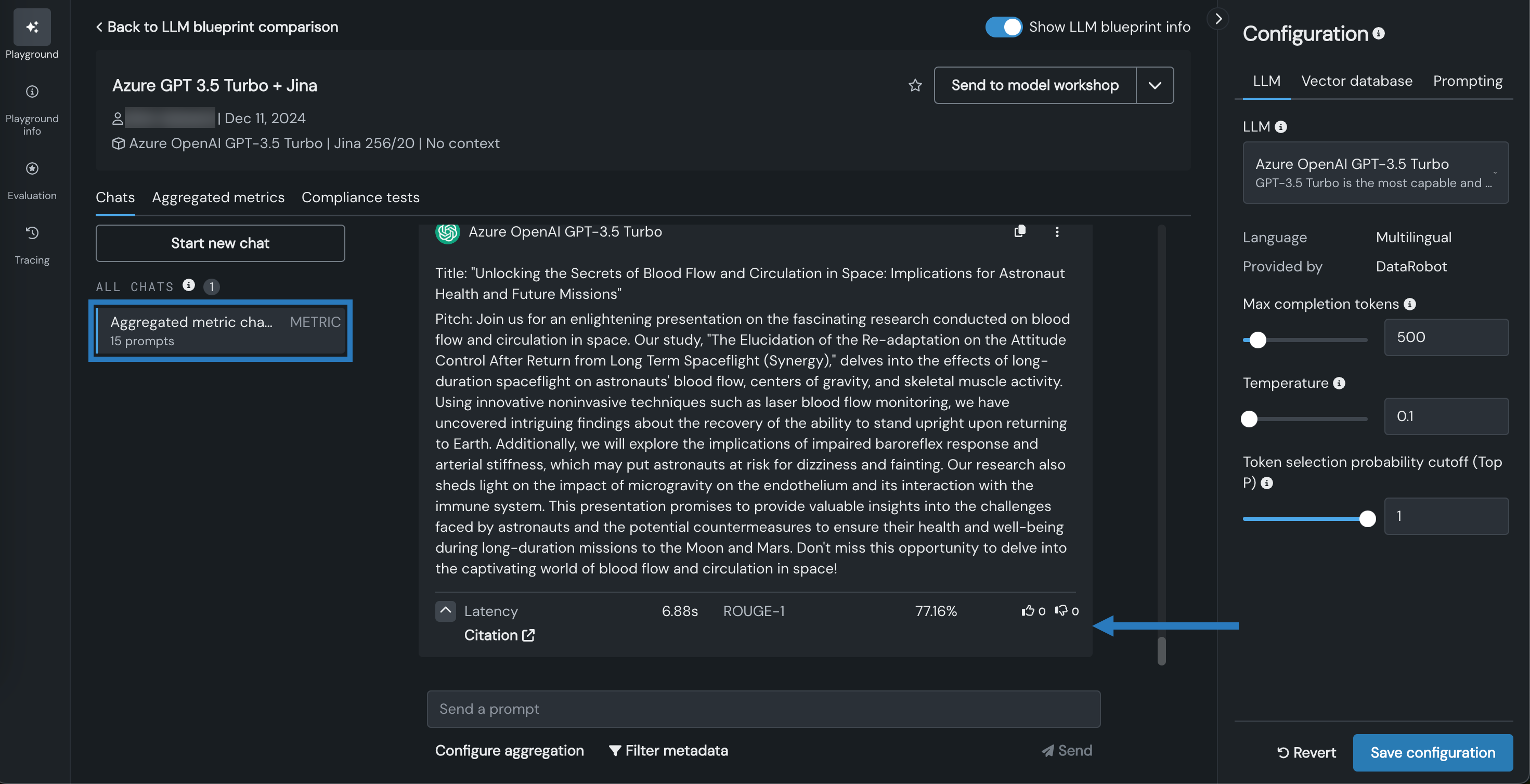Toggle Show LLM blueprint info switch

pyautogui.click(x=1003, y=27)
